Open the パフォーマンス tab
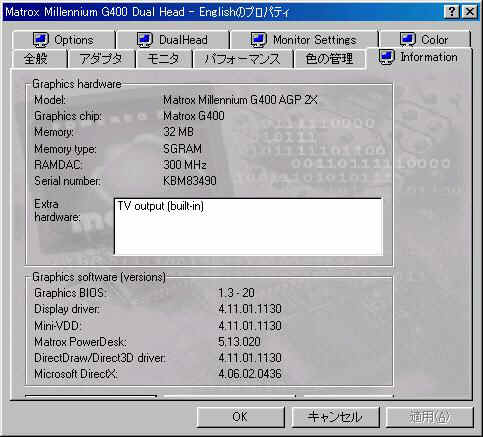This screenshot has height=437, width=483. (x=243, y=59)
